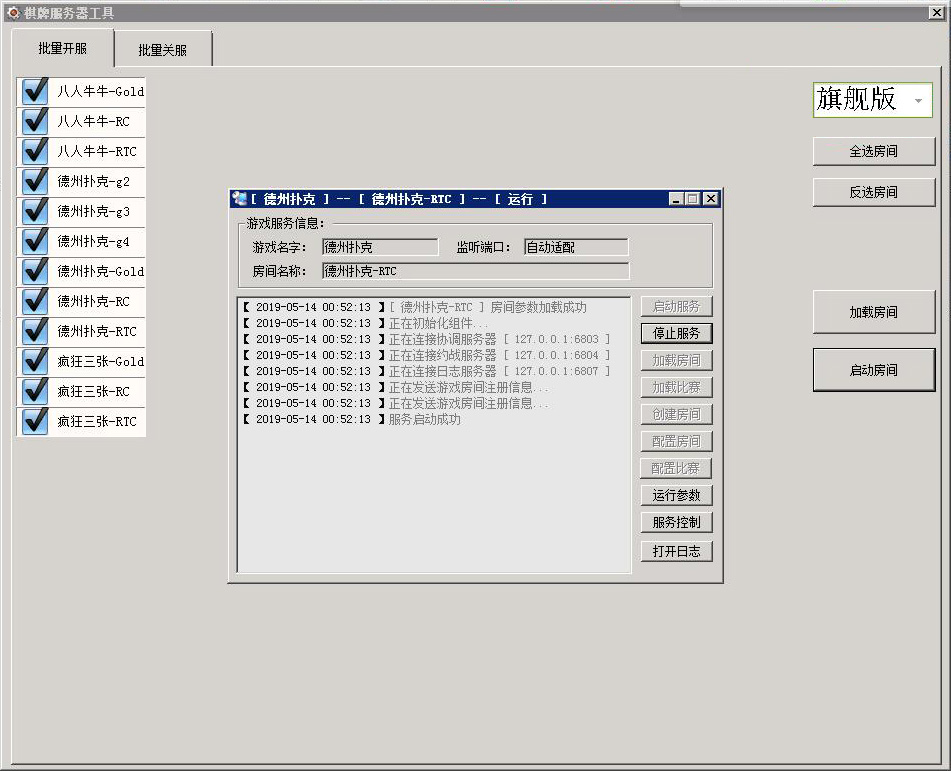The height and width of the screenshot is (771, 951).
Task: Click 反选房间 to invert selection
Action: point(874,192)
